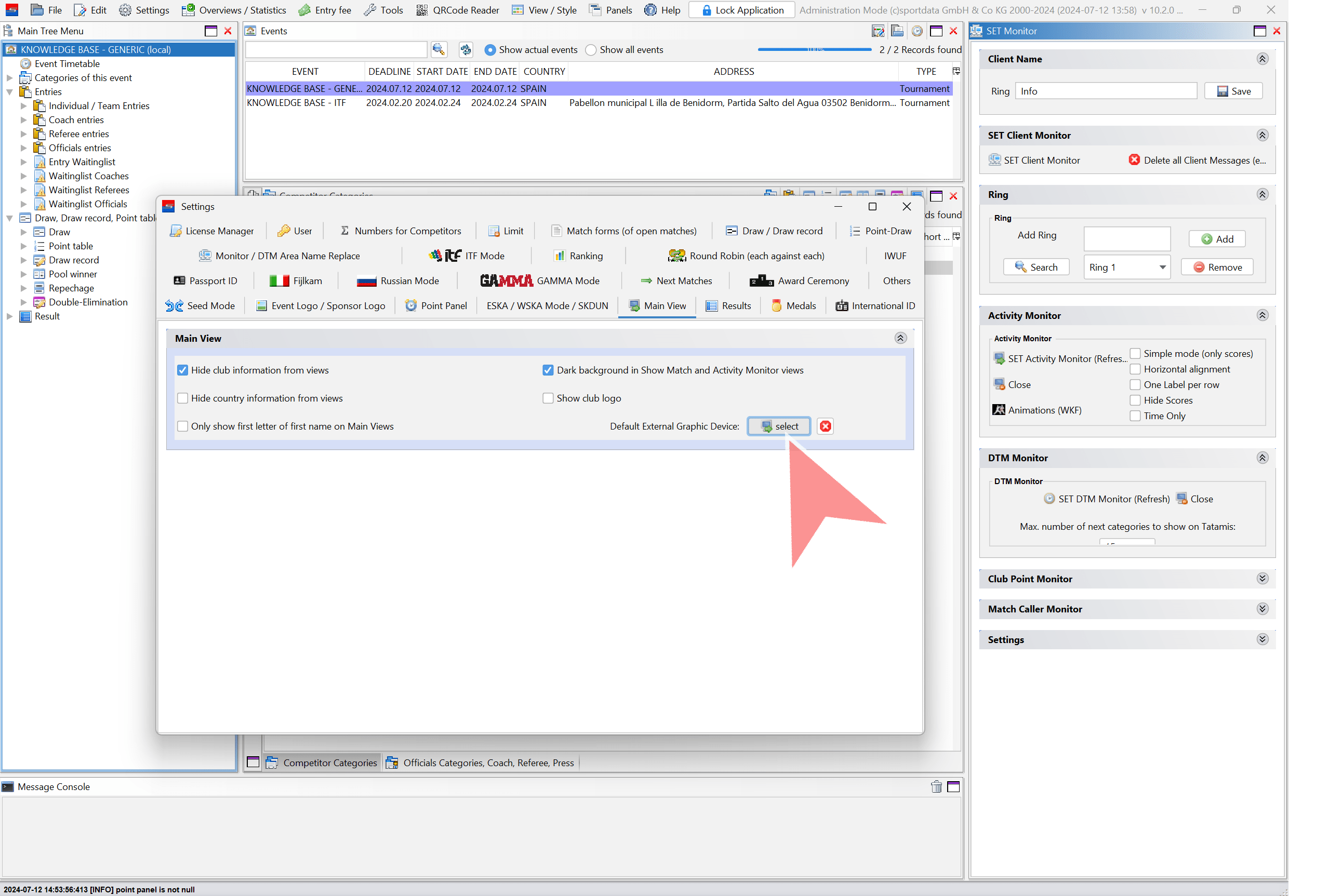Switch to the Medals settings tab

click(793, 306)
